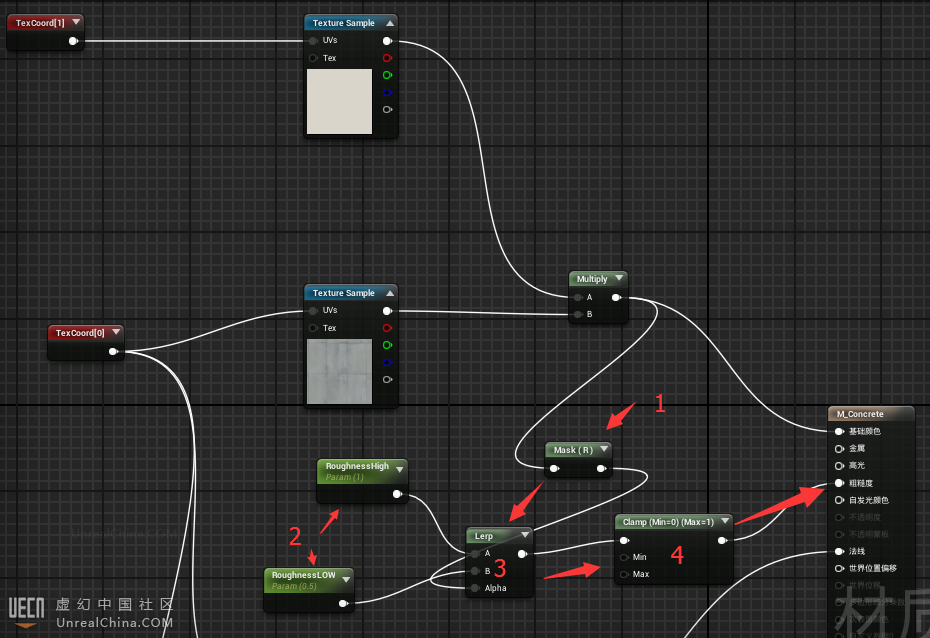Click the white texture preview swatch
Image resolution: width=930 pixels, height=638 pixels.
pyautogui.click(x=339, y=101)
